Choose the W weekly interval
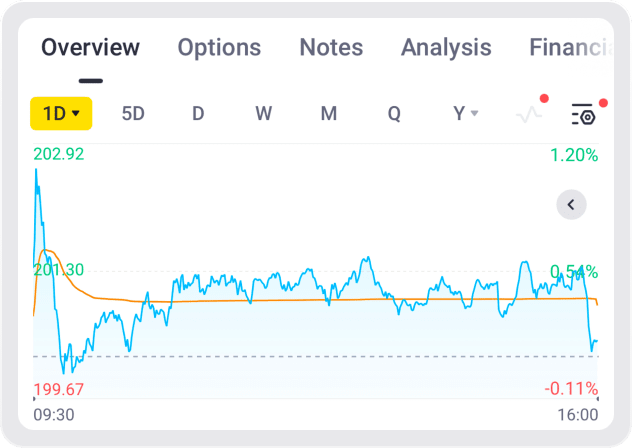This screenshot has height=448, width=632. (x=263, y=114)
